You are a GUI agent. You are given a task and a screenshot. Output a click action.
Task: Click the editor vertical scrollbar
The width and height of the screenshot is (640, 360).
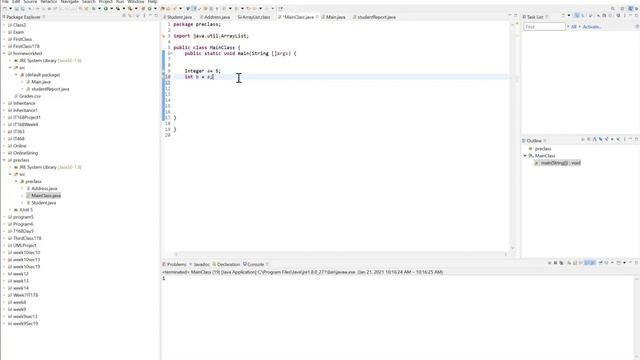pyautogui.click(x=513, y=136)
